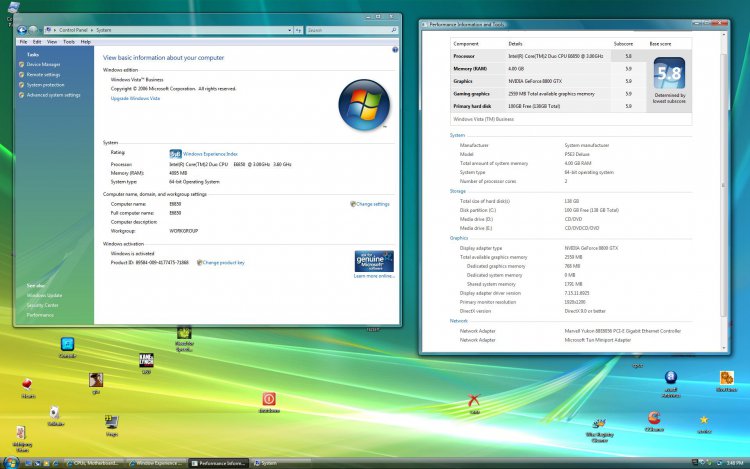Open the Help menu

[86, 42]
